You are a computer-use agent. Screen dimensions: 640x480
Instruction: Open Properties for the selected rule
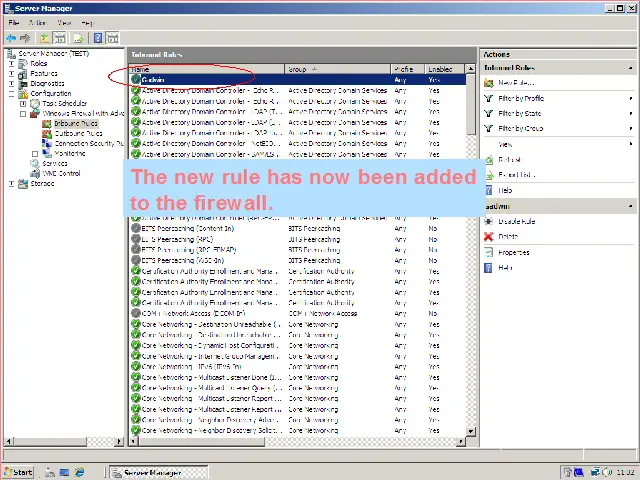pyautogui.click(x=513, y=252)
